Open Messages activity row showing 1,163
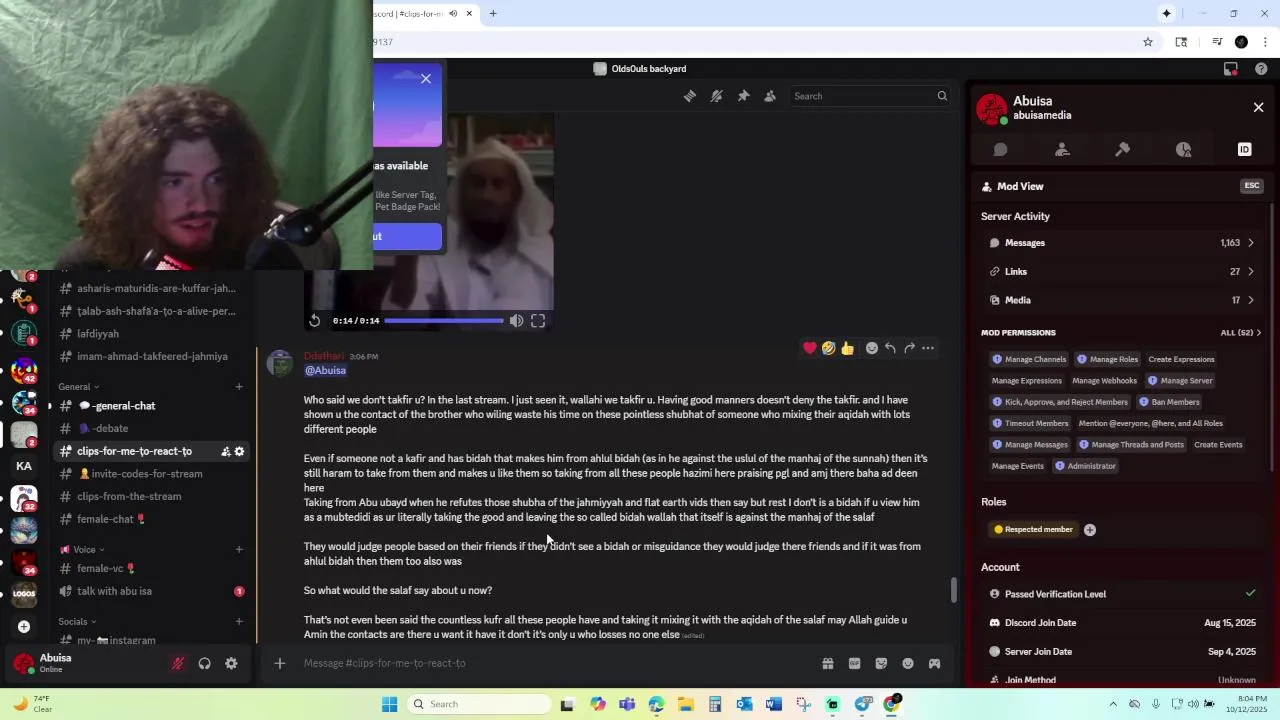Image resolution: width=1280 pixels, height=720 pixels. tap(1121, 243)
